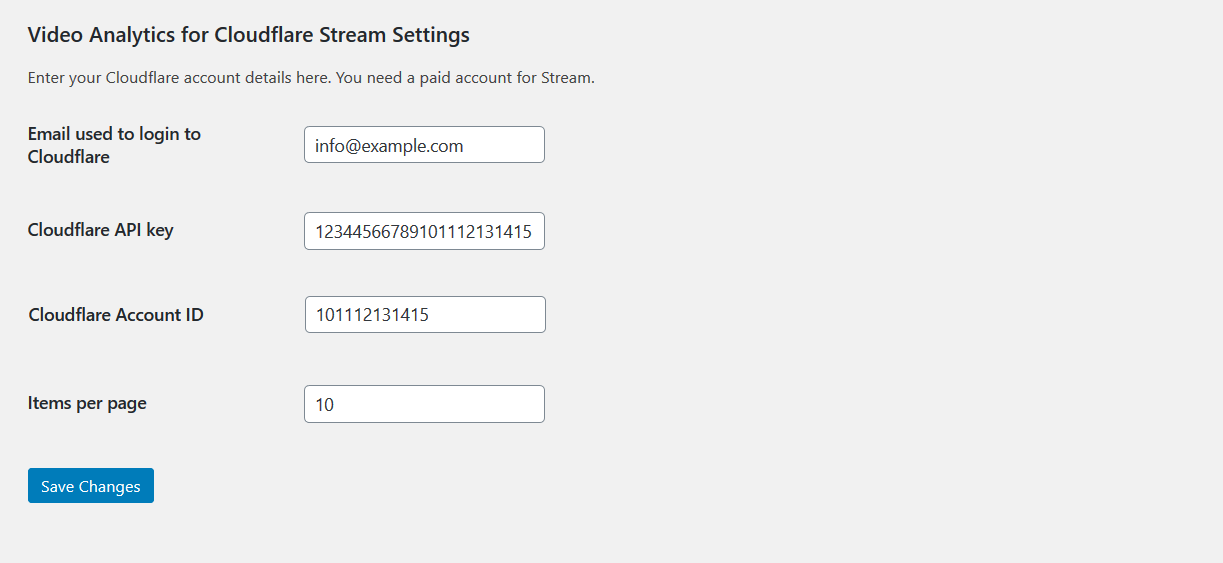The width and height of the screenshot is (1223, 563).
Task: Click the field with value 10
Action: pos(424,404)
